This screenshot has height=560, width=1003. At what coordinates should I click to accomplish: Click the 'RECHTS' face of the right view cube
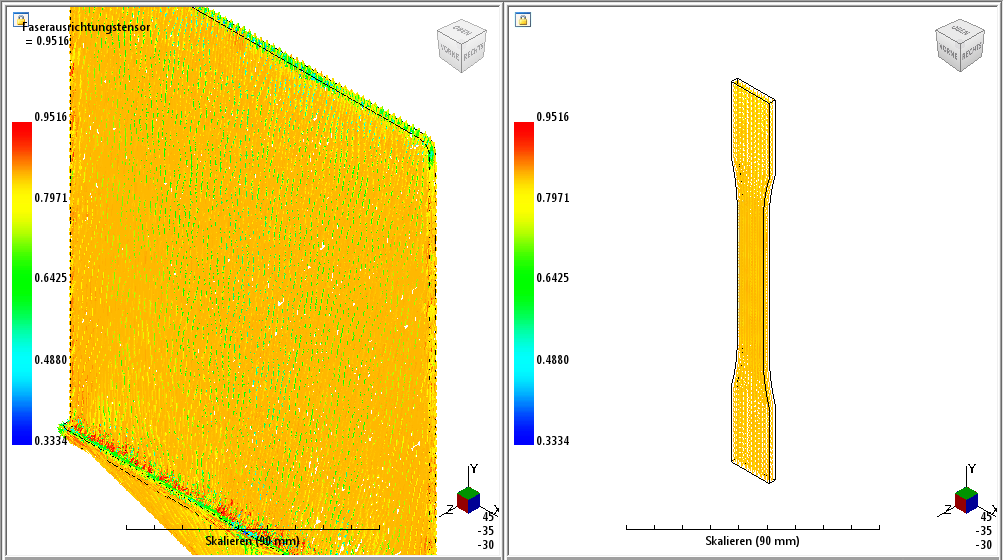click(x=971, y=53)
